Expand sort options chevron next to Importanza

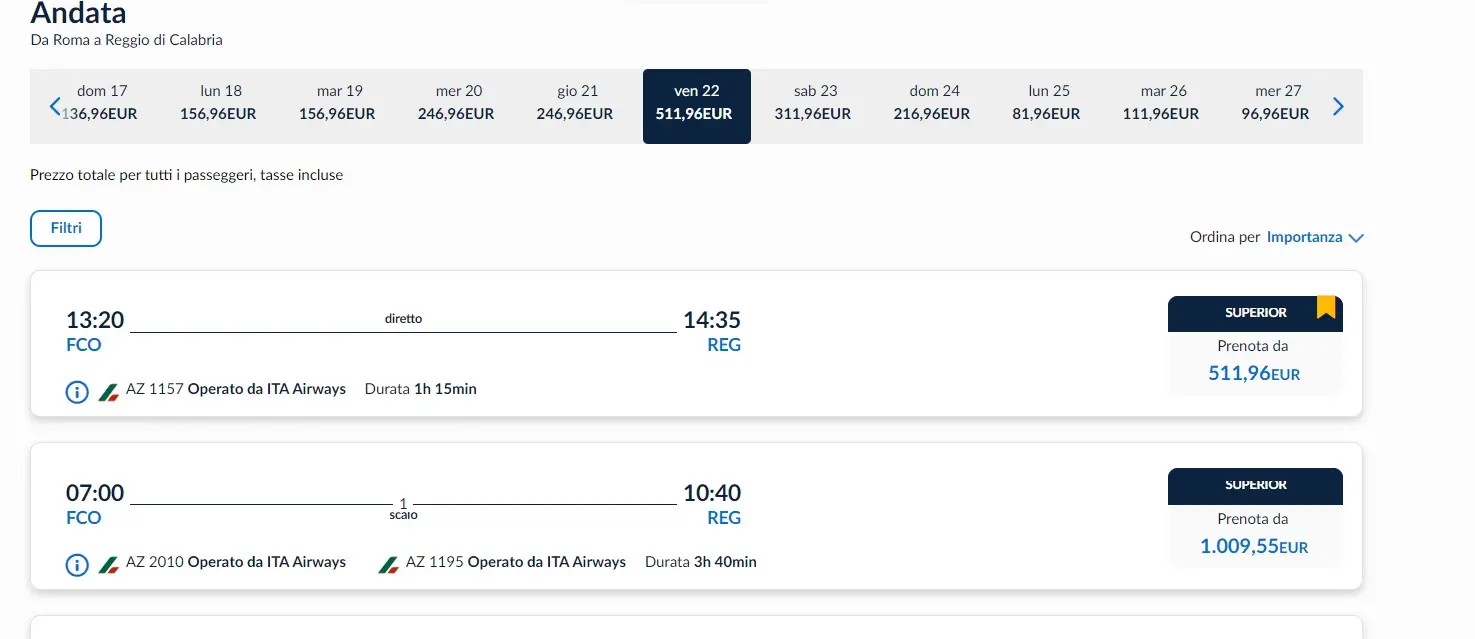pos(1356,238)
